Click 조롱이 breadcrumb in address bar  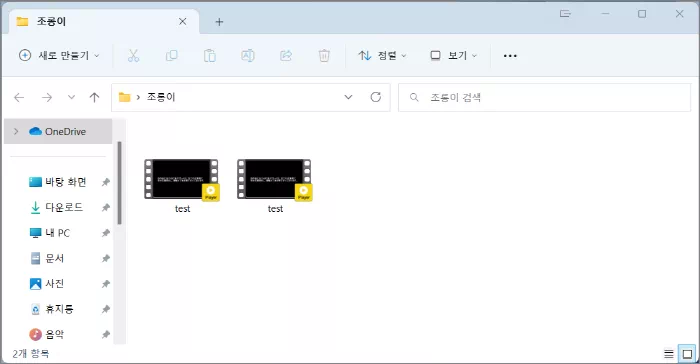pos(161,97)
